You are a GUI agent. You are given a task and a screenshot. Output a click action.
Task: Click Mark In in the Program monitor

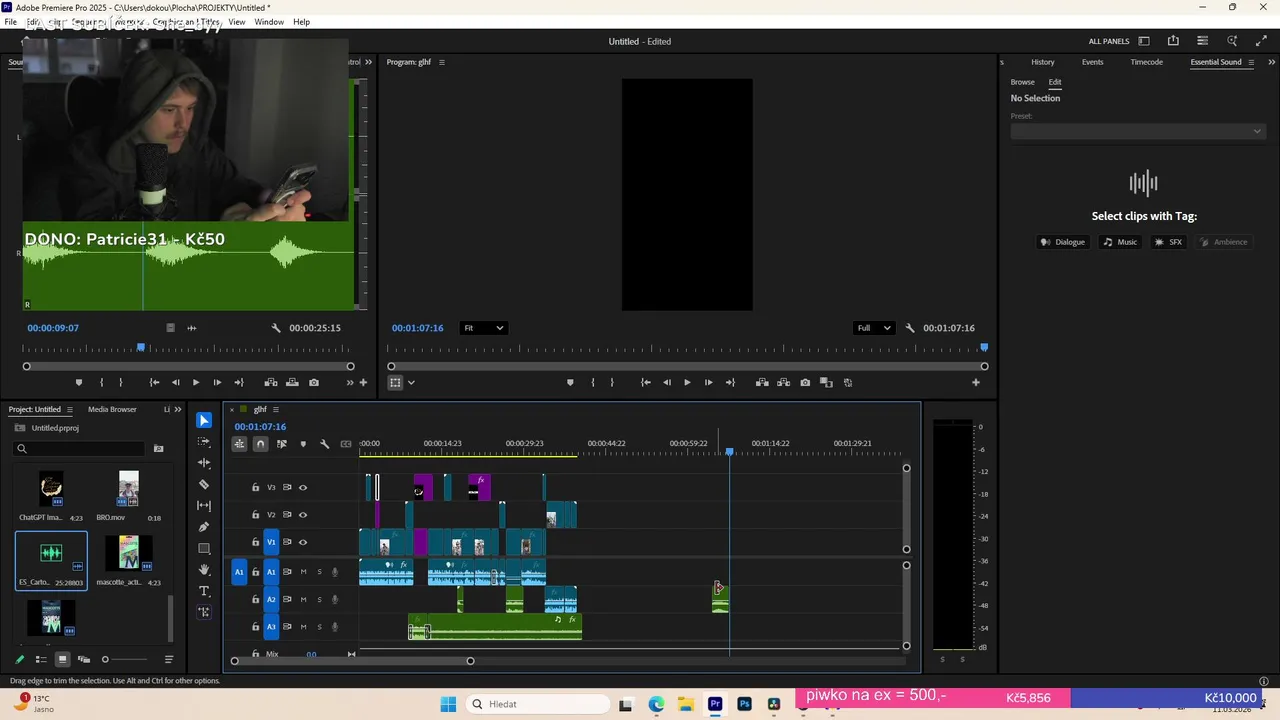click(593, 382)
